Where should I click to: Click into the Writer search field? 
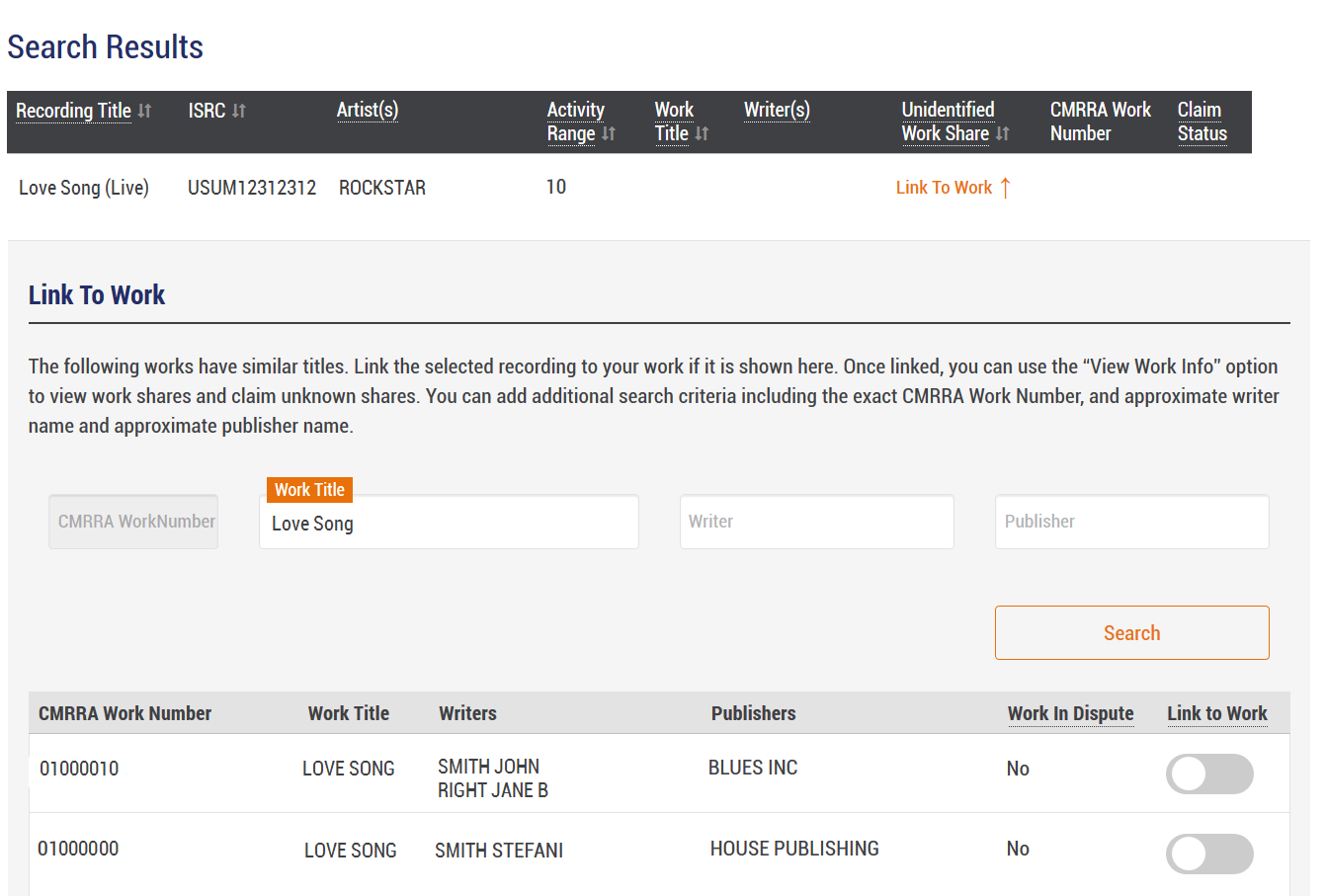pos(816,522)
